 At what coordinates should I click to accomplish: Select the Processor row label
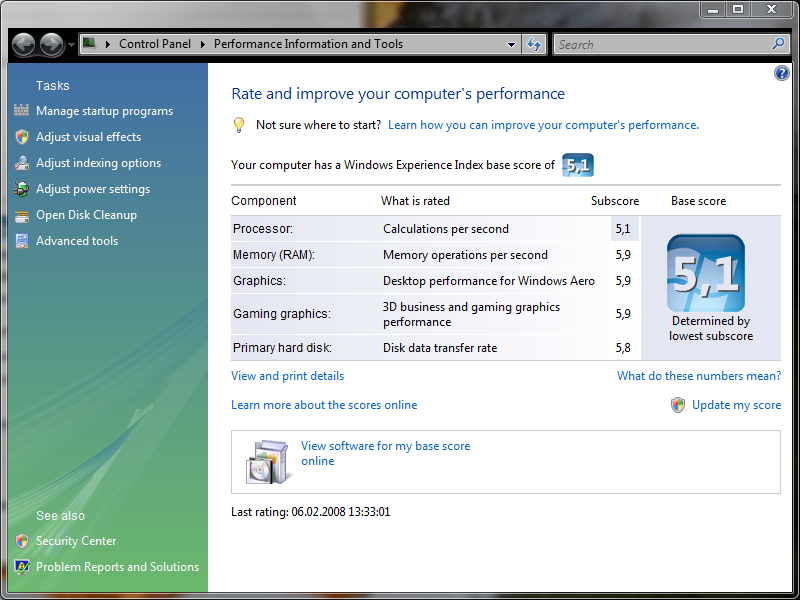[263, 229]
